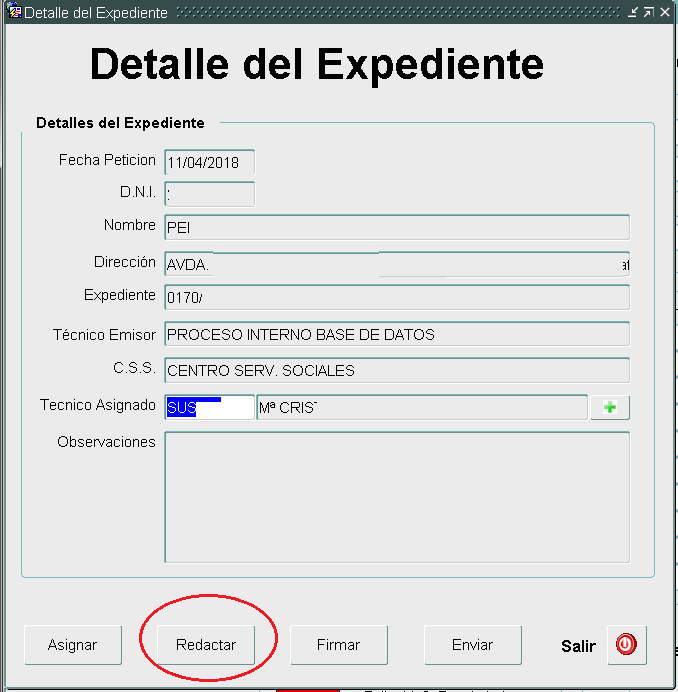Click the Redactar button
Screen dimensions: 678x692
coord(206,645)
